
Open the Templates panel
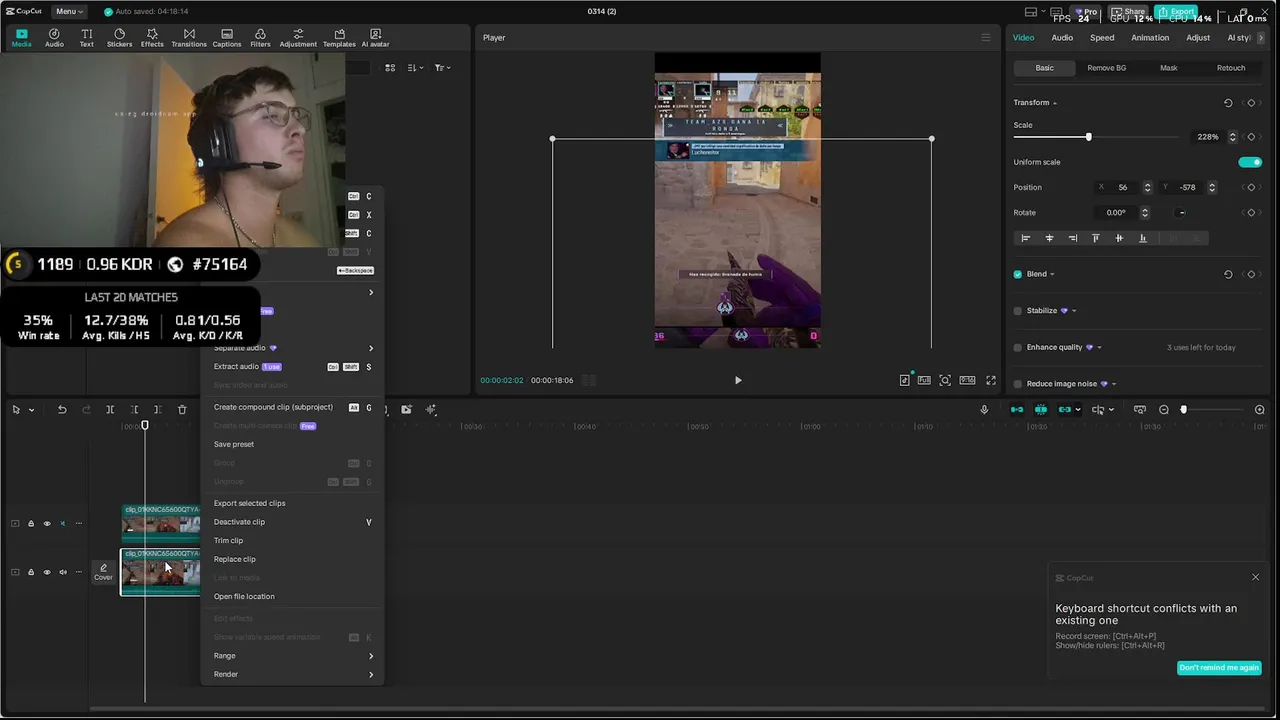point(339,38)
